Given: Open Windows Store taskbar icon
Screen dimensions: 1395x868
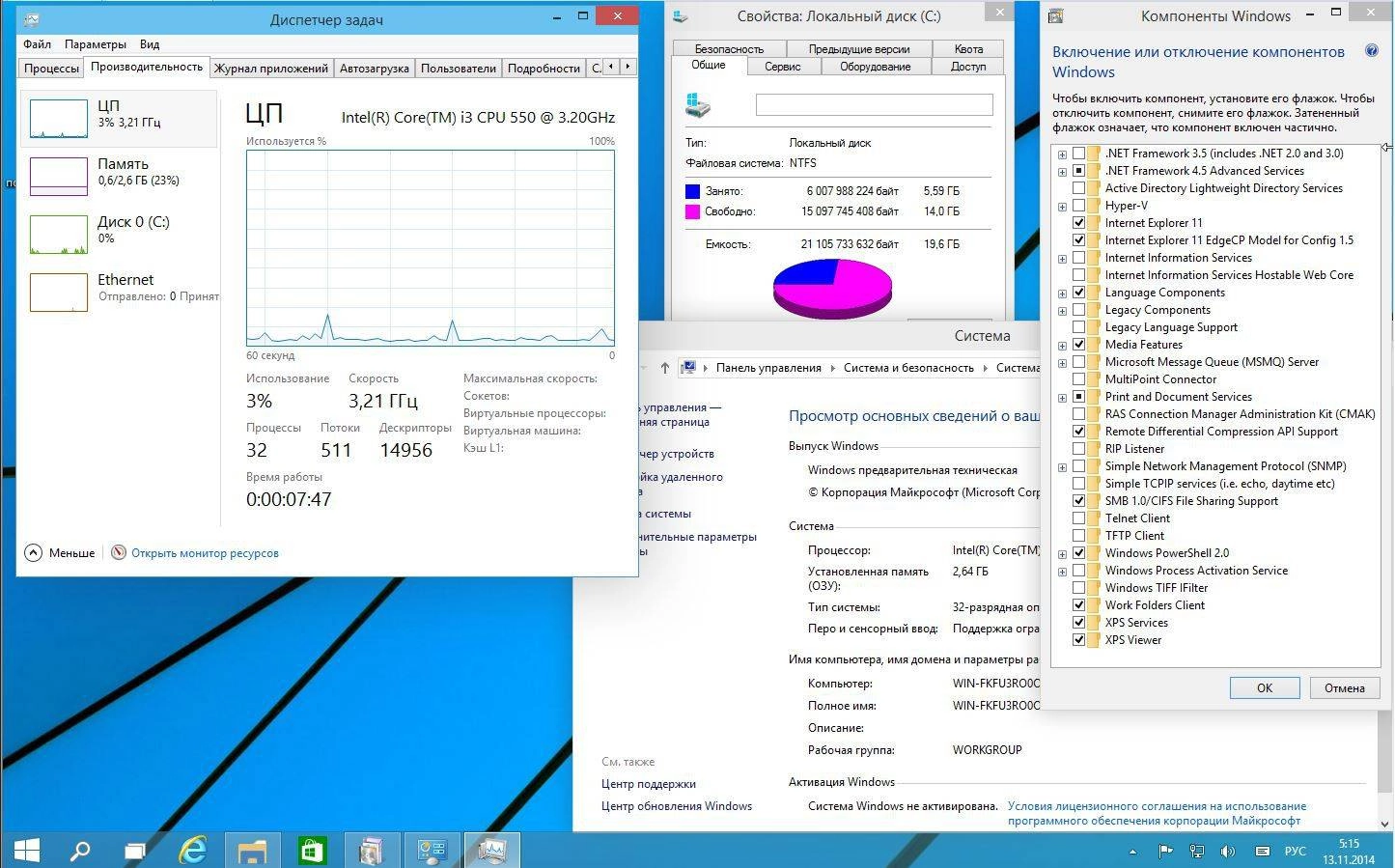Looking at the screenshot, I should (312, 850).
